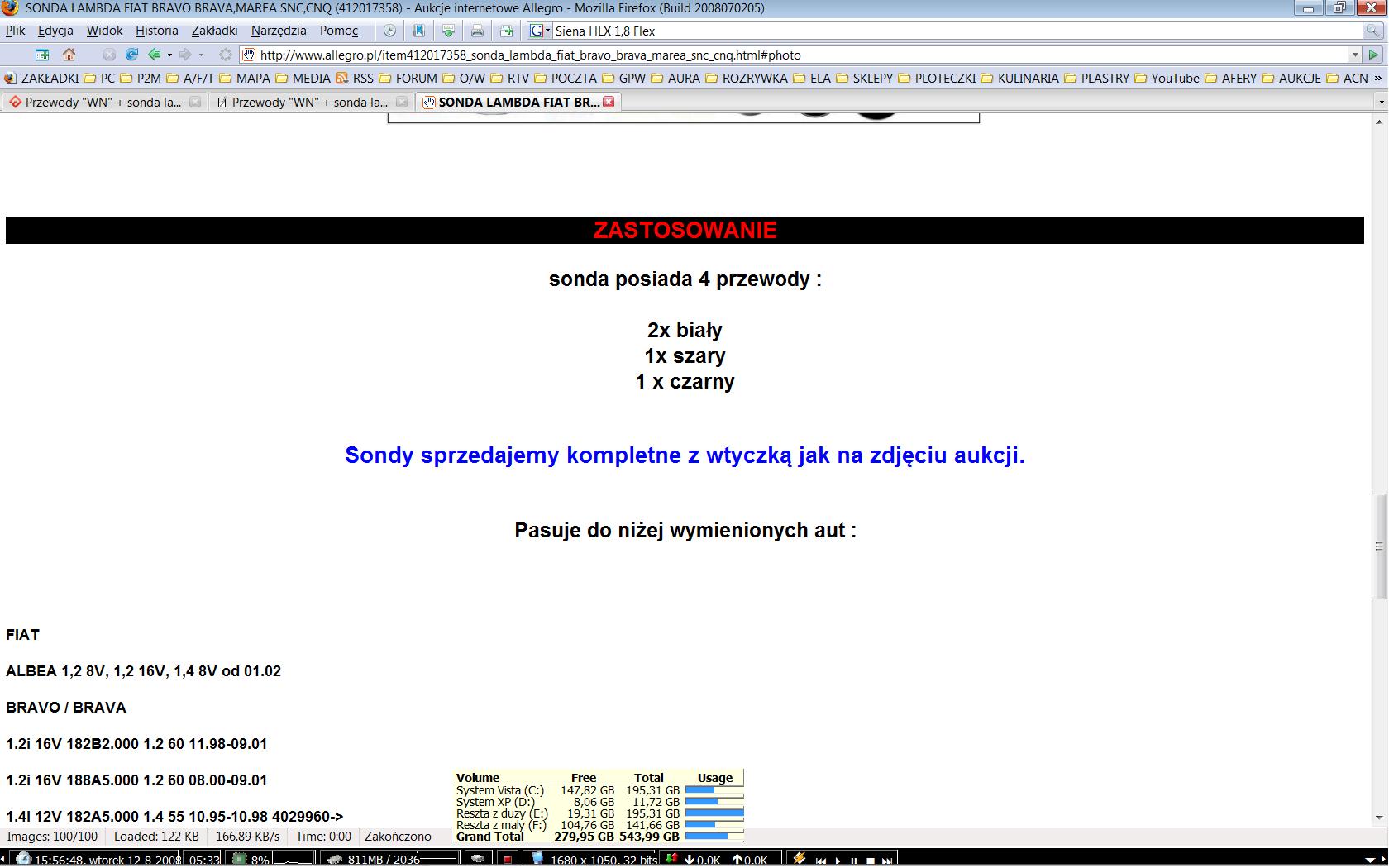The image size is (1389, 868).
Task: Click the Stop loading button
Action: (109, 55)
